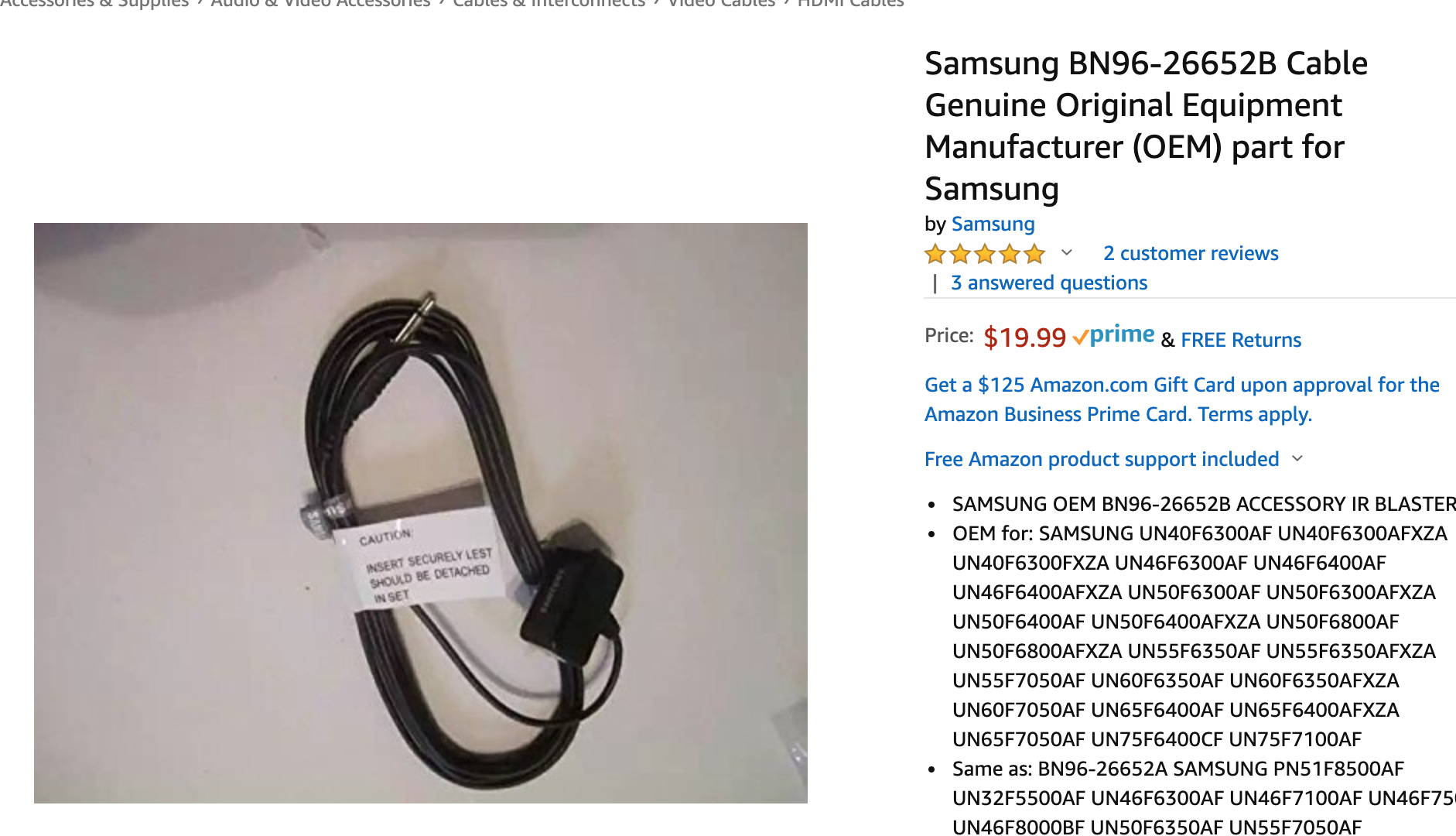Click the five-star rating icons
Image resolution: width=1456 pixels, height=836 pixels.
(x=985, y=254)
